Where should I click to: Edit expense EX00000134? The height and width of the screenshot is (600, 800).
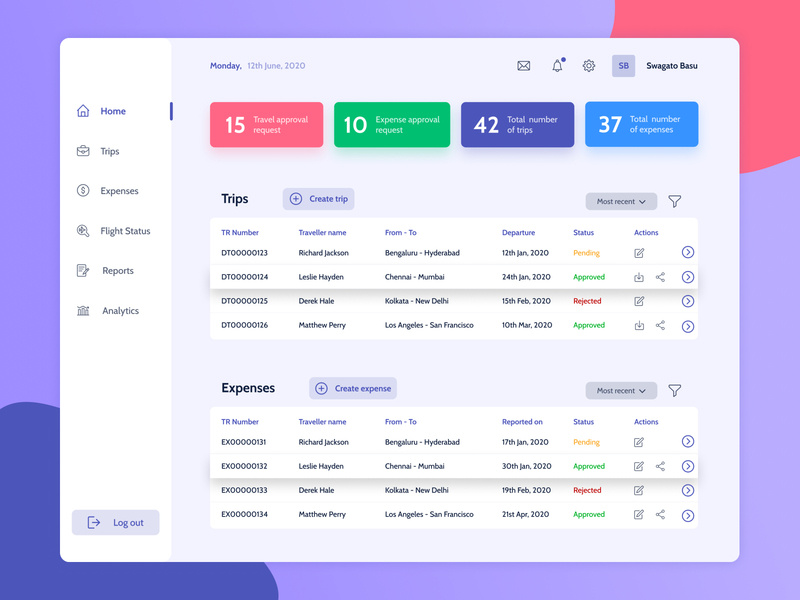pos(639,514)
